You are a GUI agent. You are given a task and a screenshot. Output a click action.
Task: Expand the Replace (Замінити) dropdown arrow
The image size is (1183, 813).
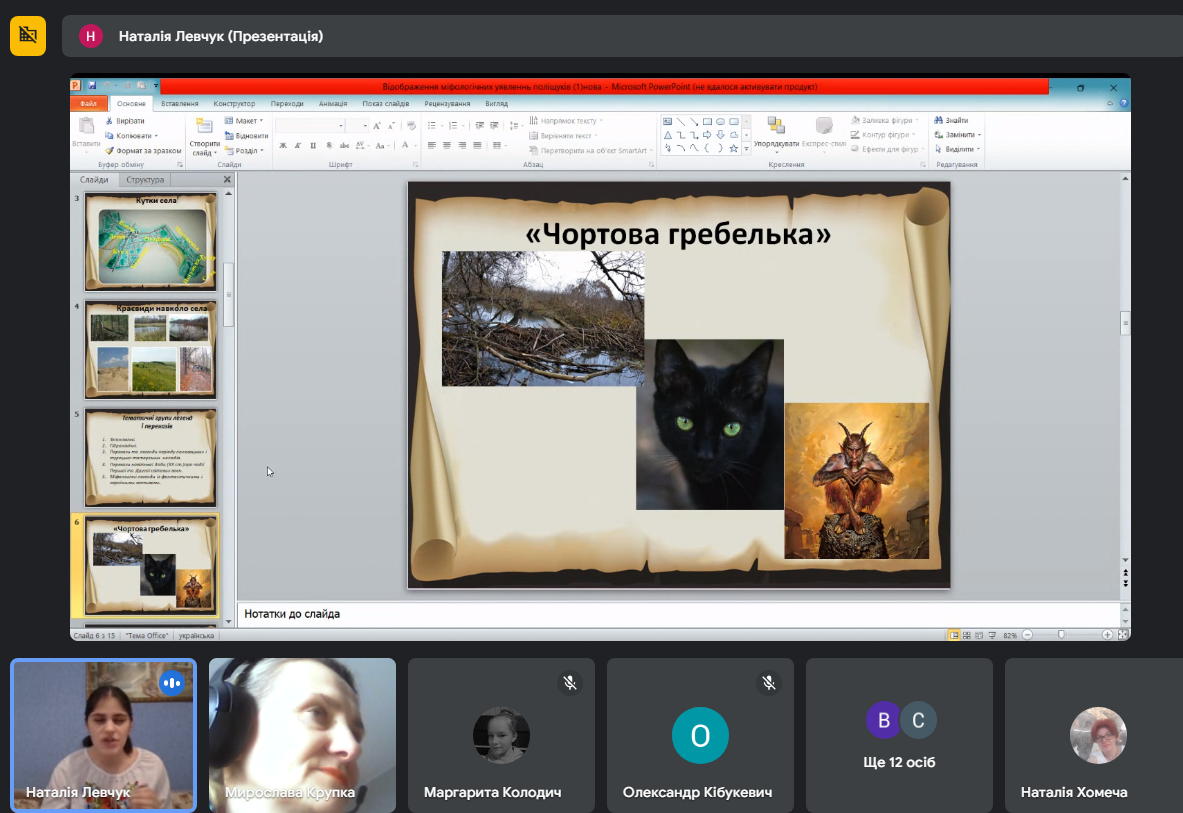pyautogui.click(x=979, y=135)
